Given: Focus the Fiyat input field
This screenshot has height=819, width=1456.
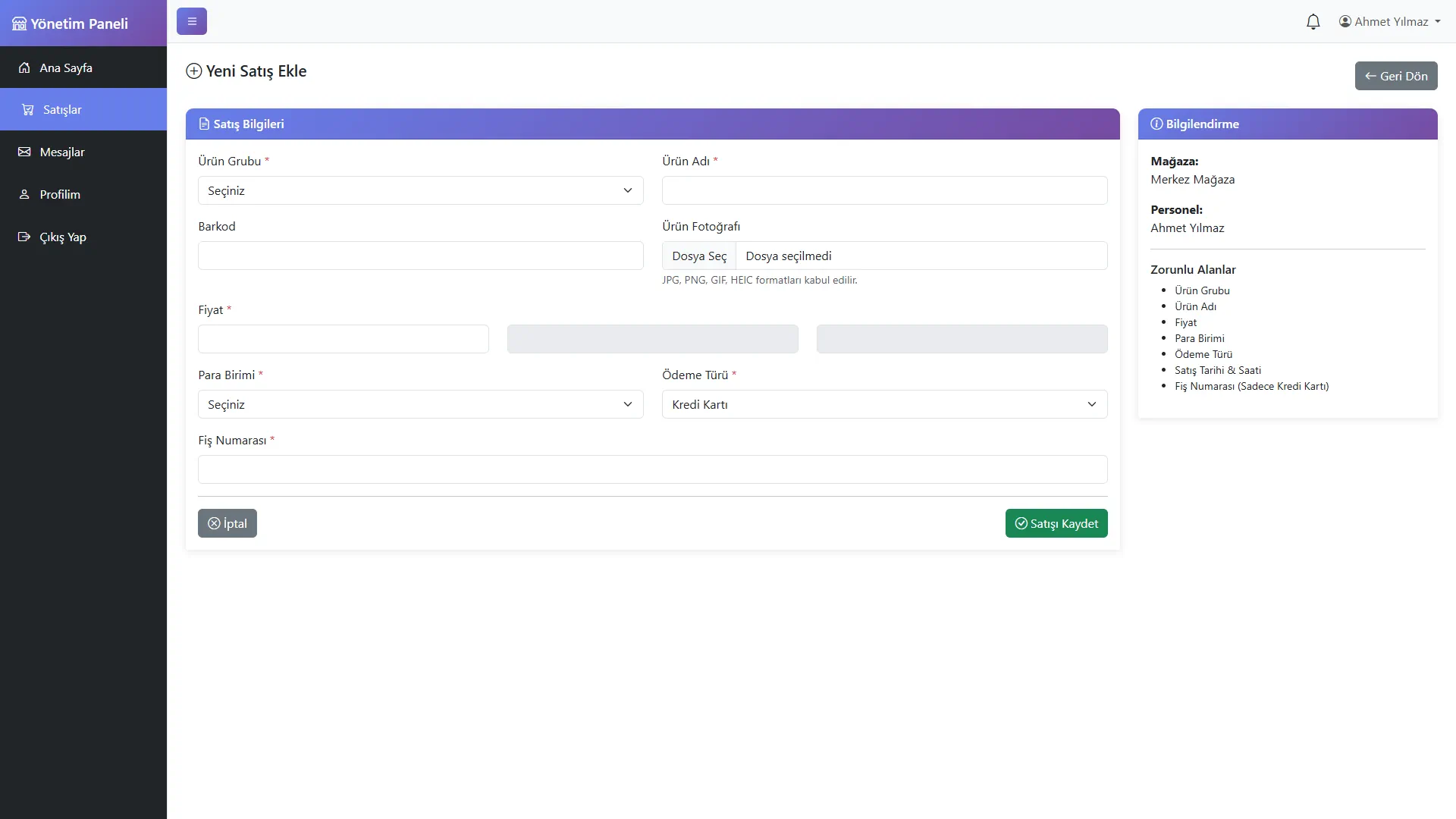Looking at the screenshot, I should tap(344, 339).
